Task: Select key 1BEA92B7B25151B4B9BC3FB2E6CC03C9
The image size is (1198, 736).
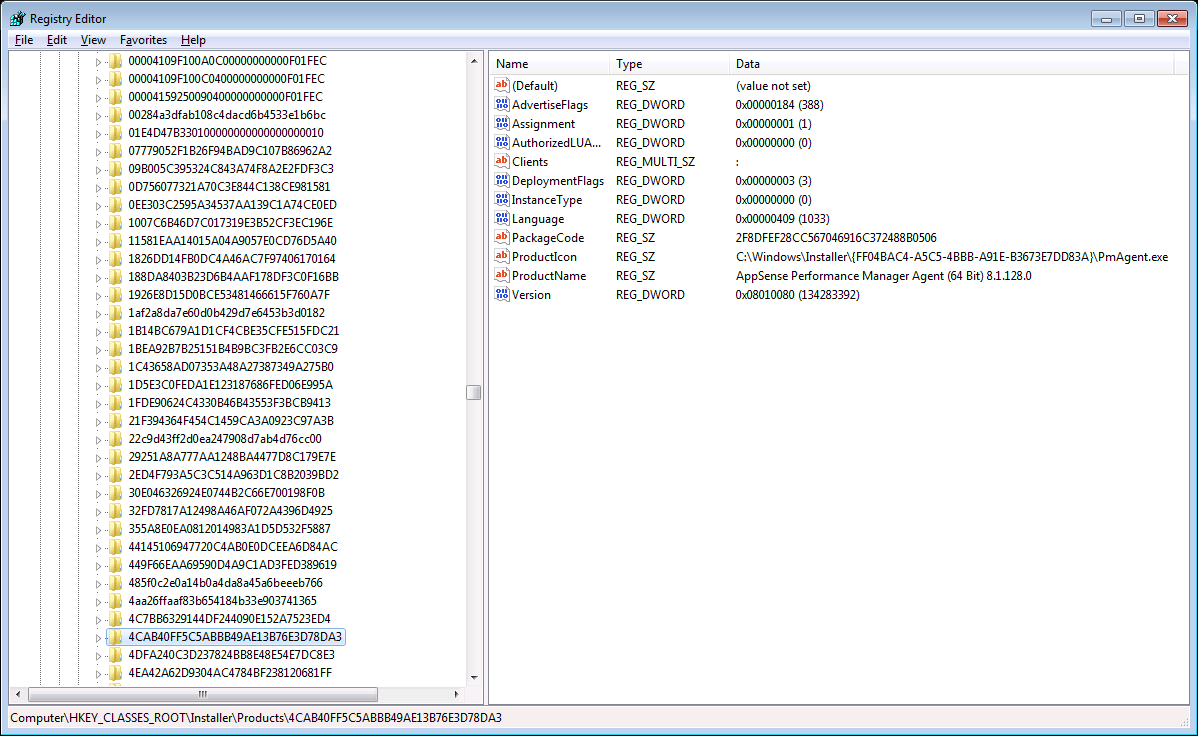Action: click(233, 349)
